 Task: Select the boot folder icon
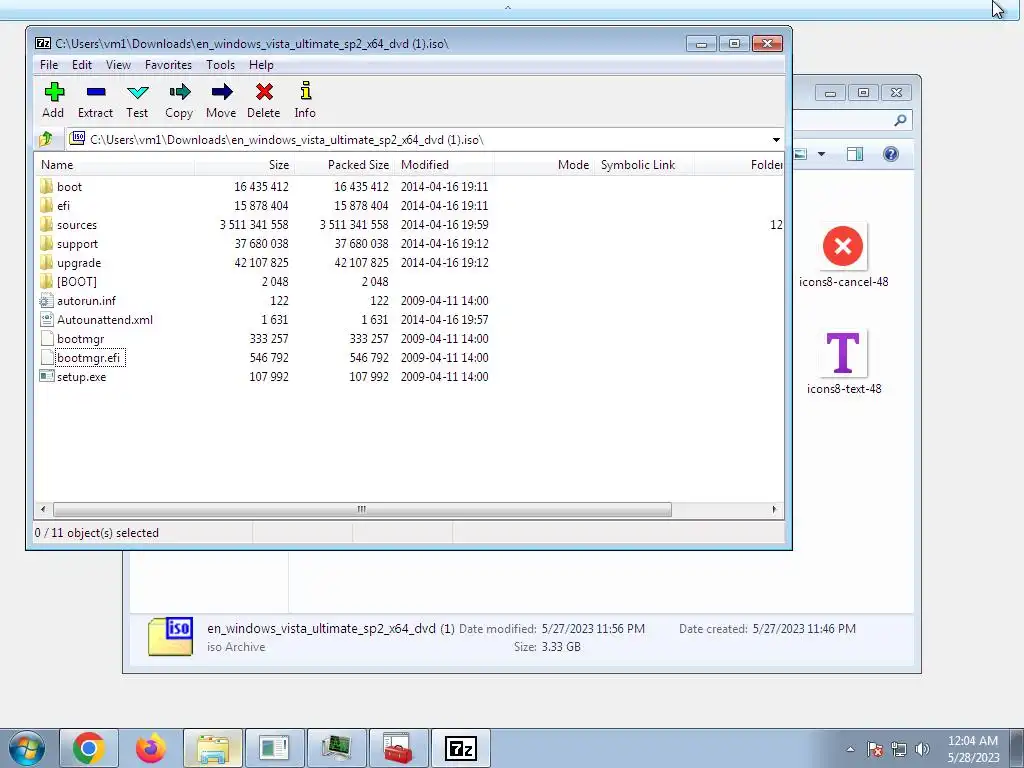[46, 186]
